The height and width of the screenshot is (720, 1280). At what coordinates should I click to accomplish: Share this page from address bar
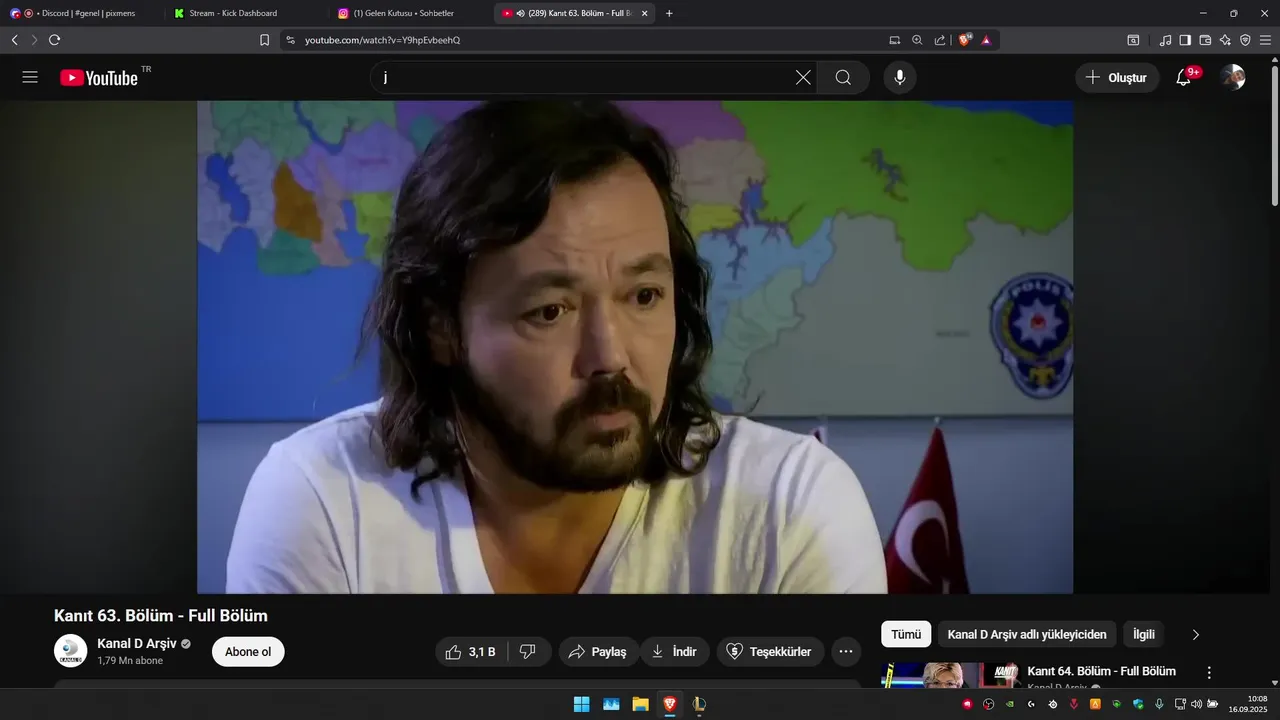pyautogui.click(x=940, y=40)
